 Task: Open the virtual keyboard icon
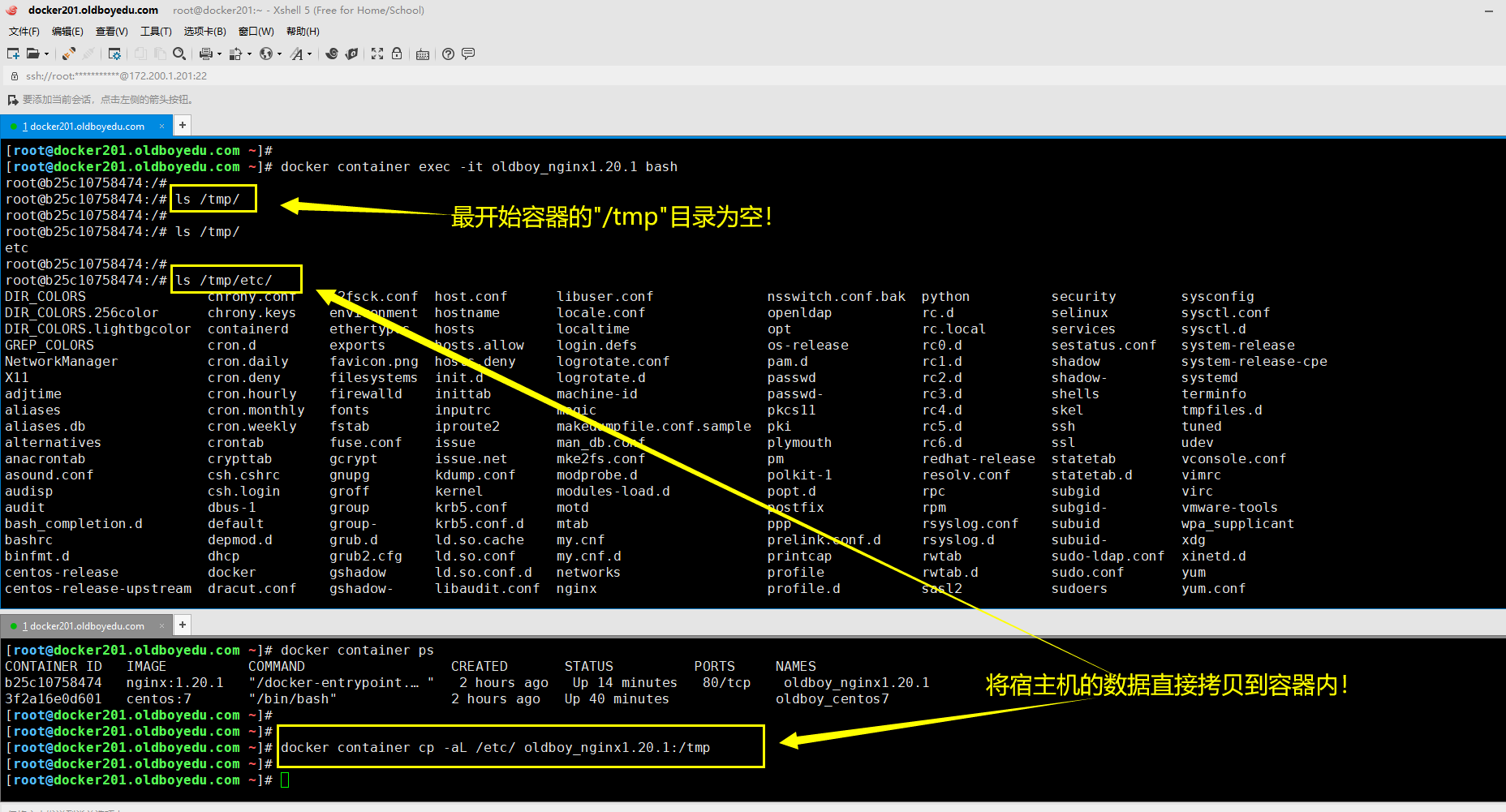tap(423, 54)
